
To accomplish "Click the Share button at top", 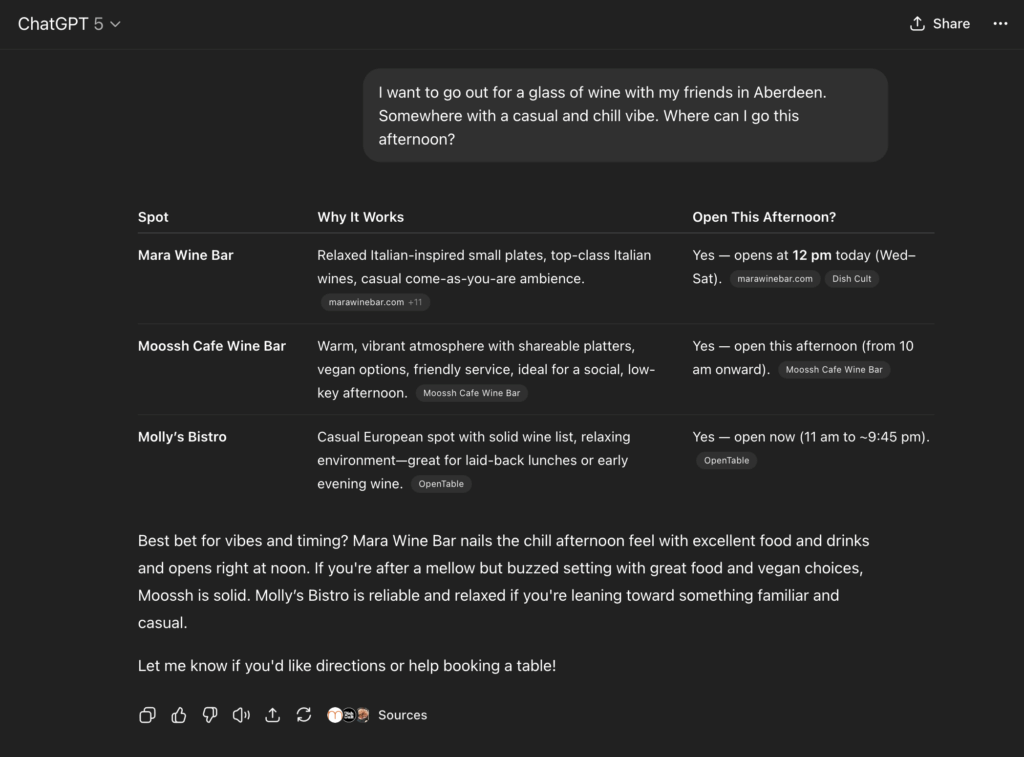I will click(x=940, y=24).
